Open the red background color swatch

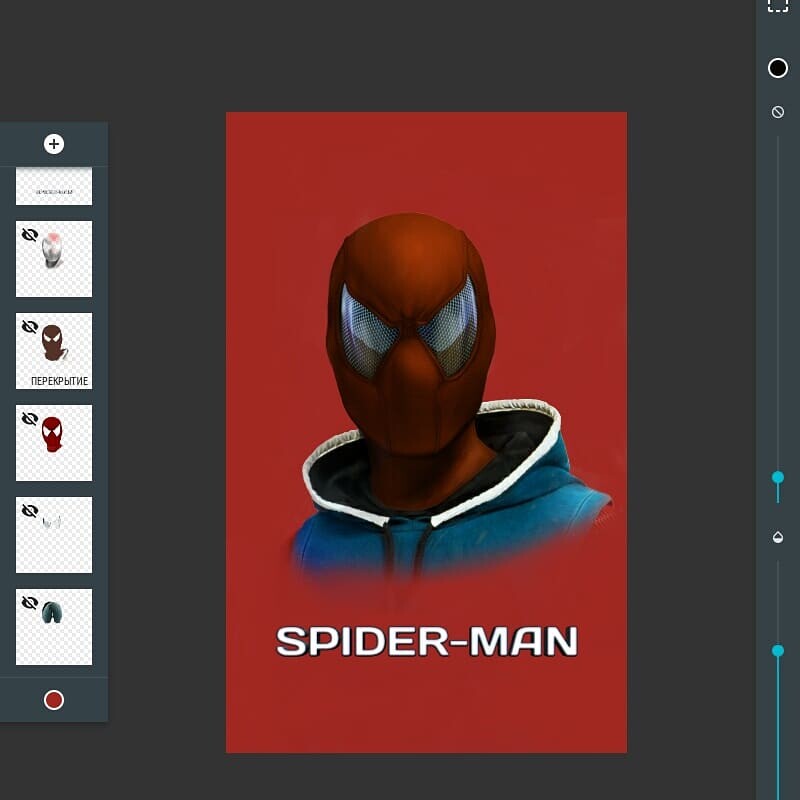click(x=54, y=700)
